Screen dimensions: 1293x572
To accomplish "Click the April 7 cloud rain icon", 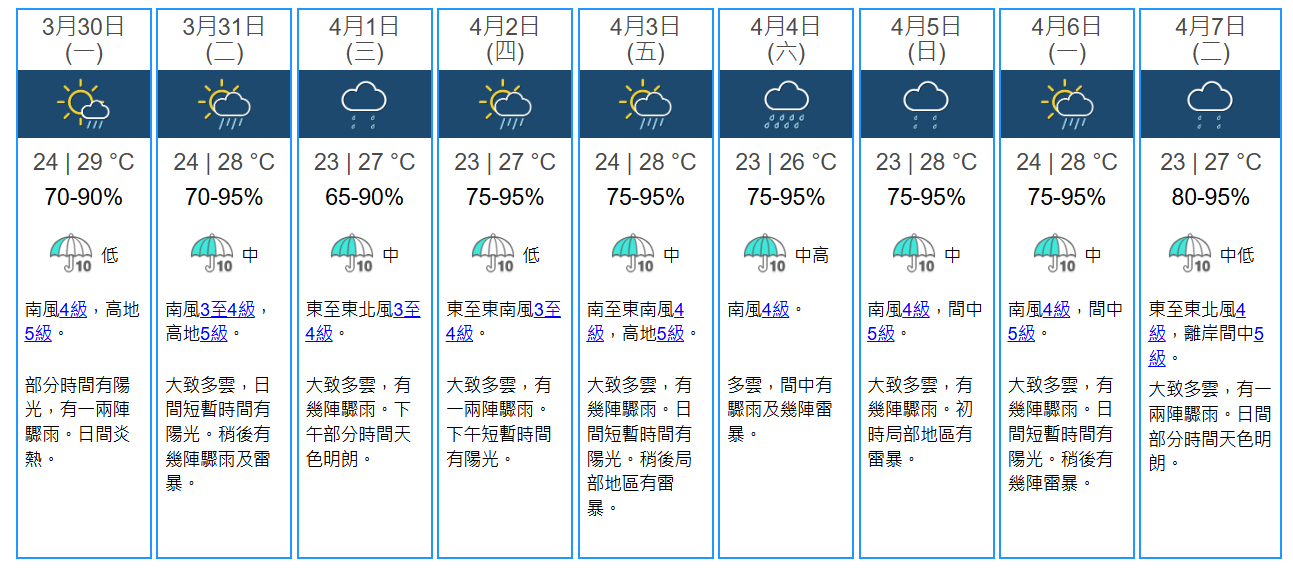I will click(1208, 104).
